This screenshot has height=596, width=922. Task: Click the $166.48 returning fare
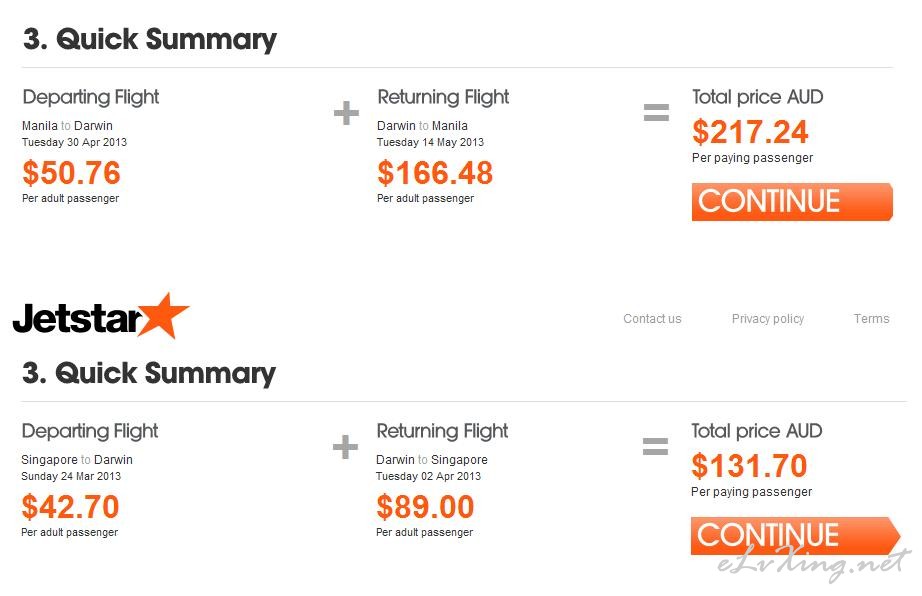(x=435, y=173)
